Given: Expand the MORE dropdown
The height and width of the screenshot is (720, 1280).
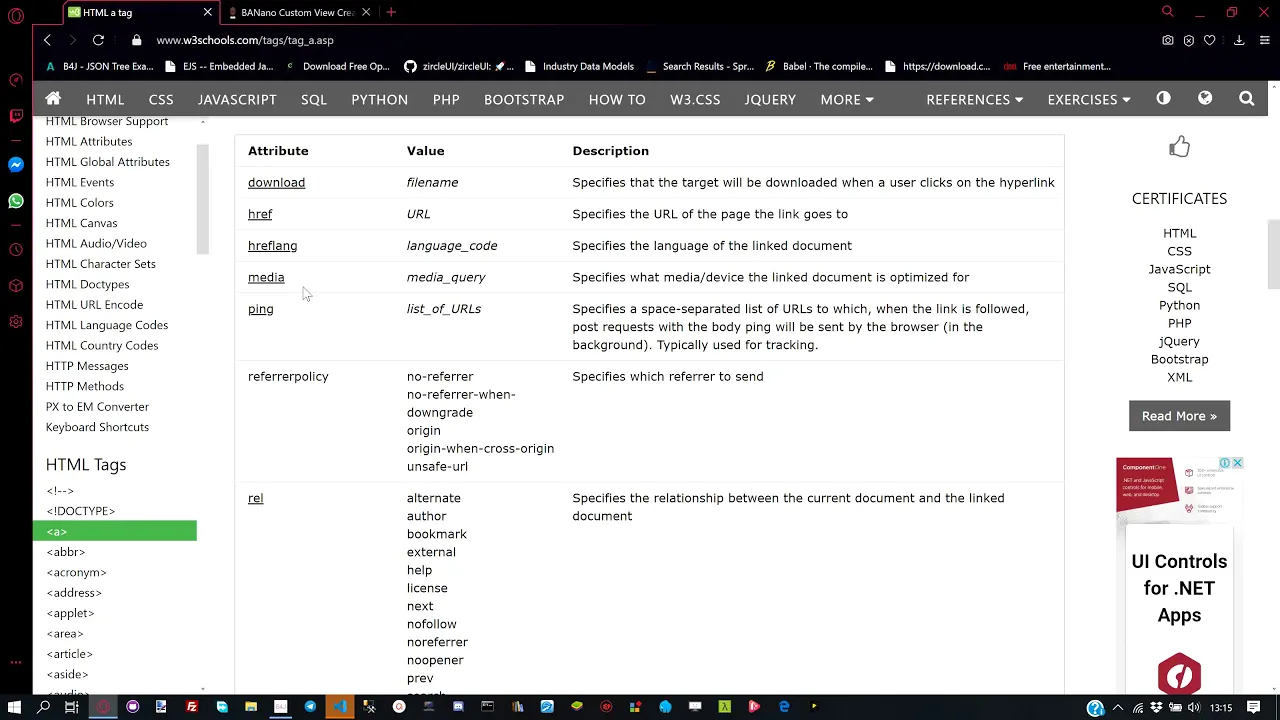Looking at the screenshot, I should click(x=847, y=99).
